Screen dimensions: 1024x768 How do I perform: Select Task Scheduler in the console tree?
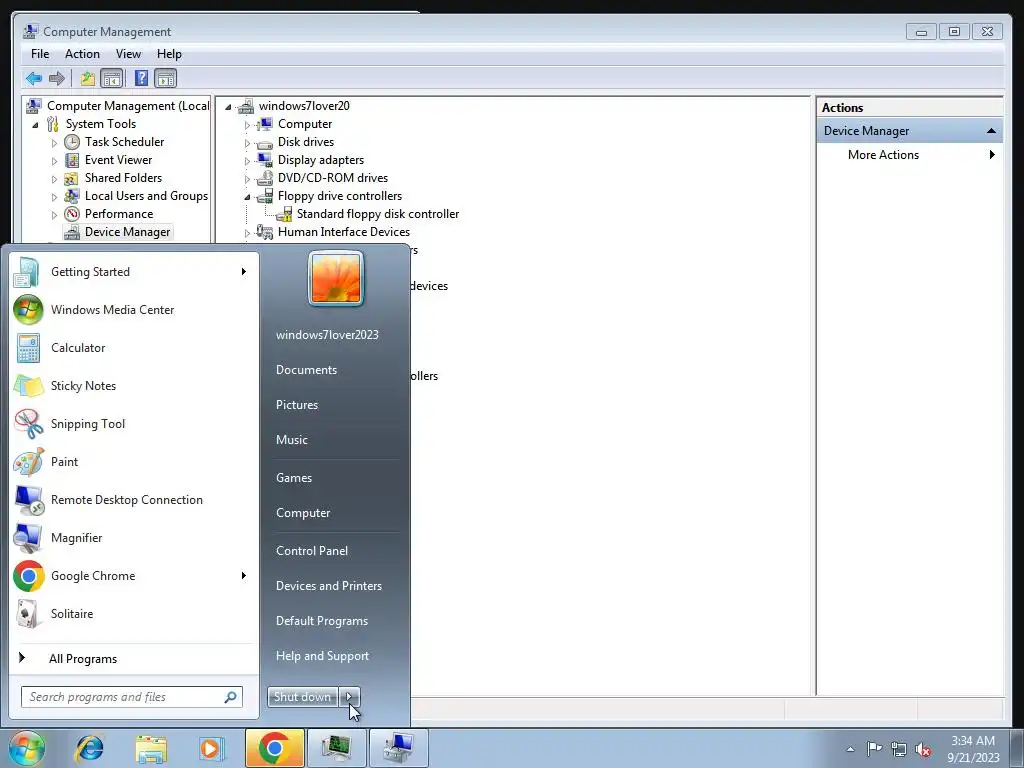coord(124,142)
